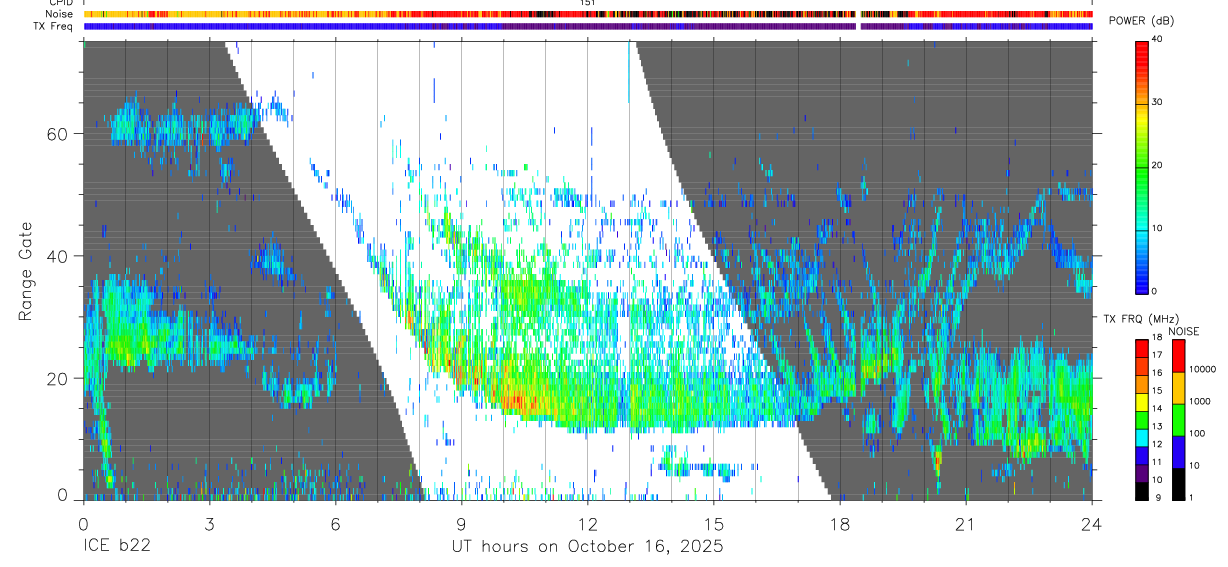Click the green swatch of the noise legend

pyautogui.click(x=1178, y=420)
